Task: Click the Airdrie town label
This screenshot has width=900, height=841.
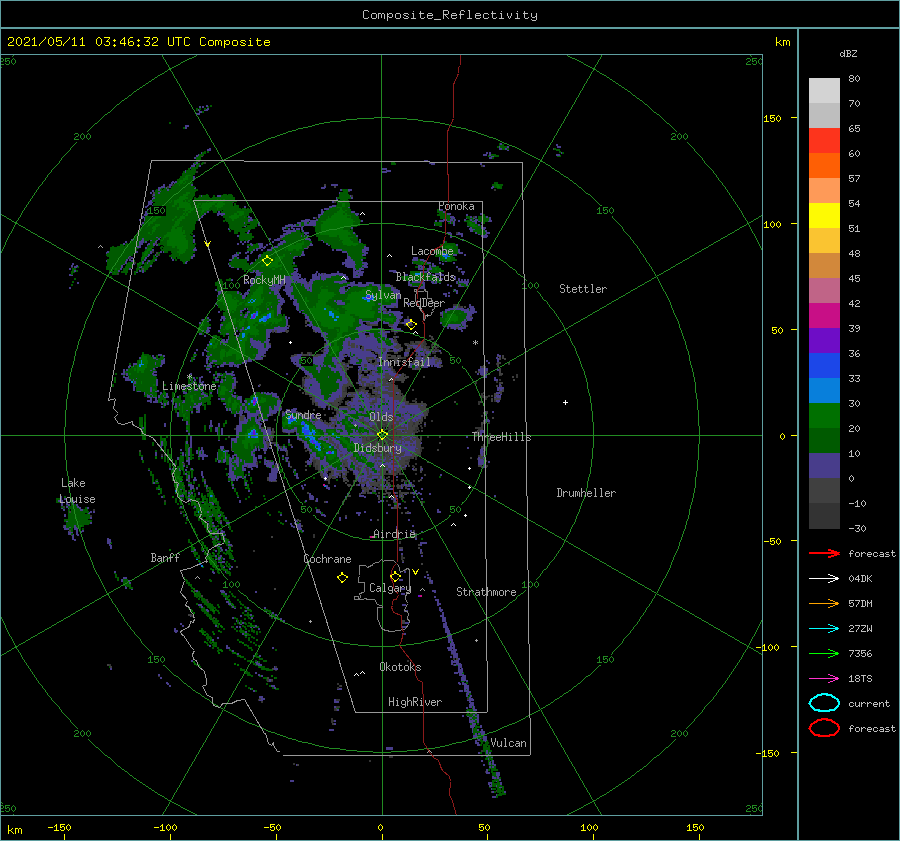Action: click(x=394, y=534)
